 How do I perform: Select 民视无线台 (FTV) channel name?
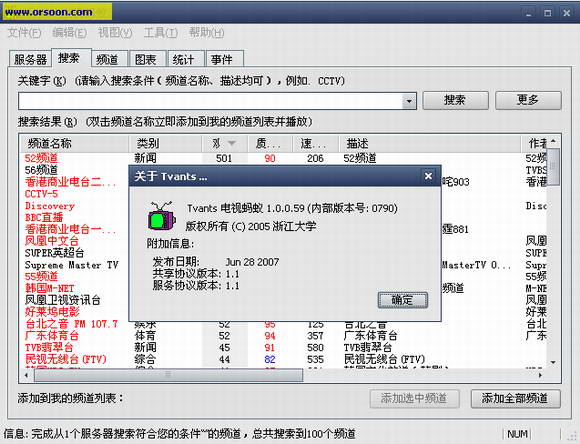pos(65,359)
